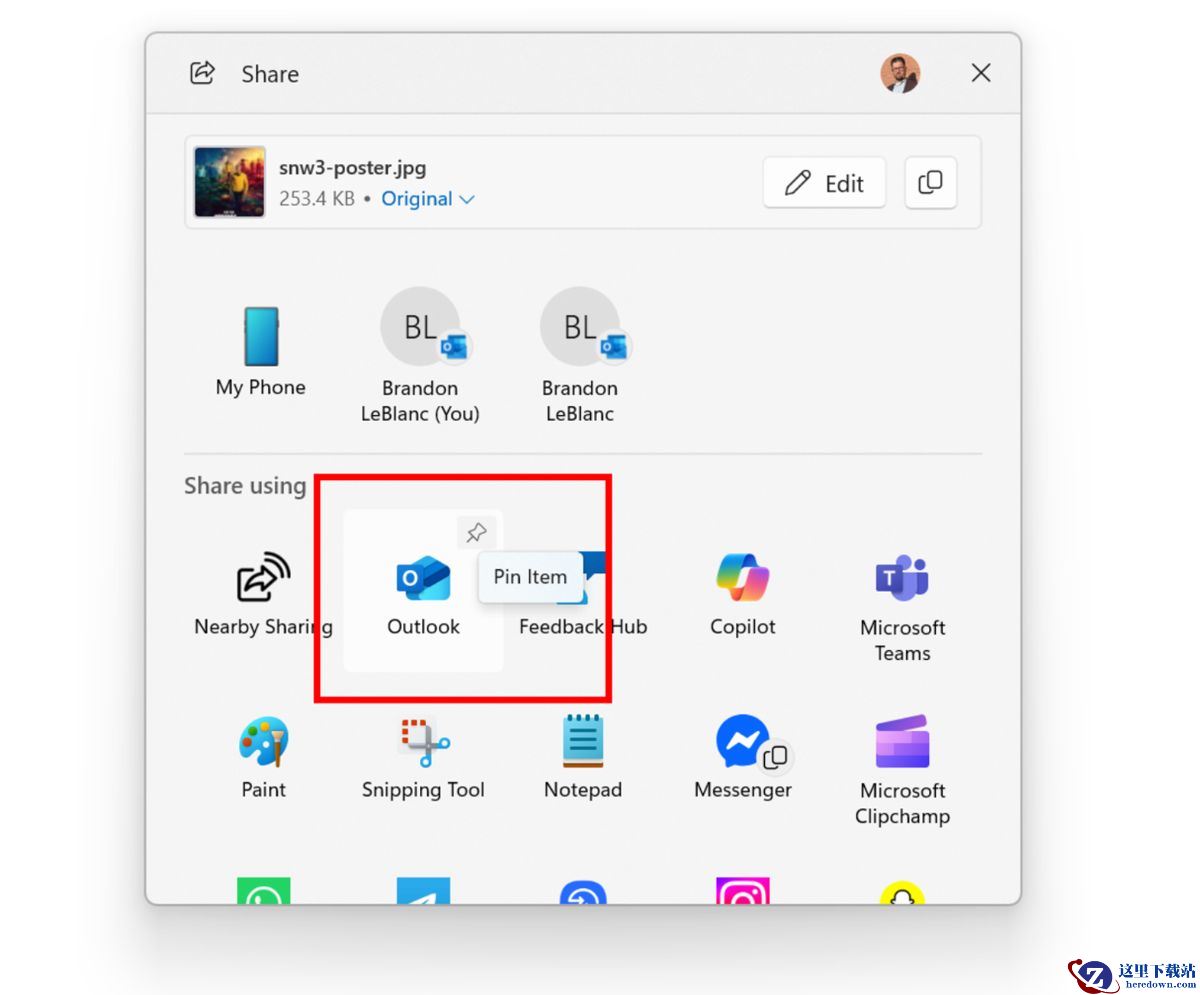This screenshot has width=1200, height=995.
Task: Share using Snipping Tool
Action: pyautogui.click(x=423, y=756)
